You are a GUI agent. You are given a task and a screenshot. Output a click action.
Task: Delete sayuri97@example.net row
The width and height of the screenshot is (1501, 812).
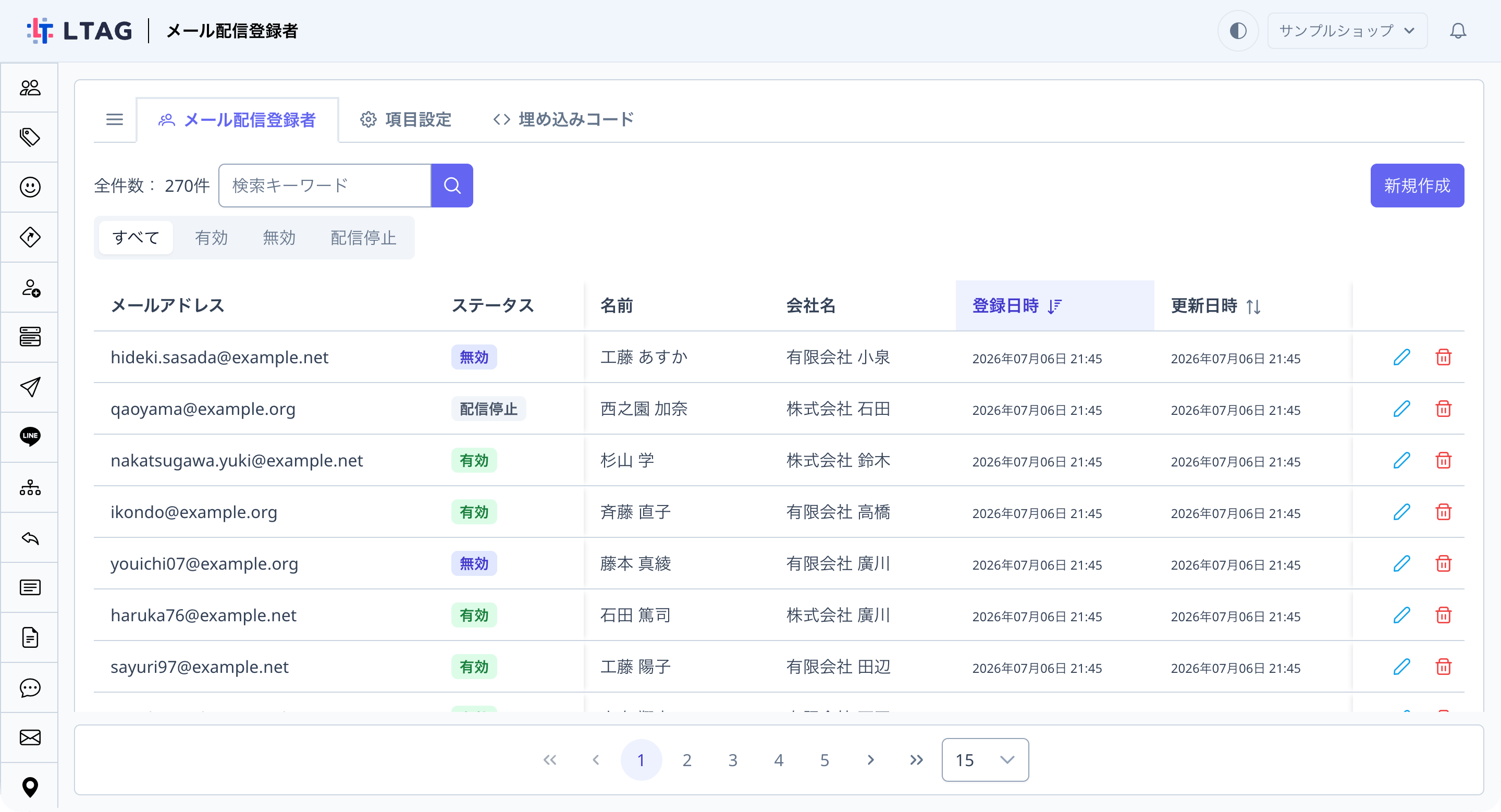point(1443,667)
